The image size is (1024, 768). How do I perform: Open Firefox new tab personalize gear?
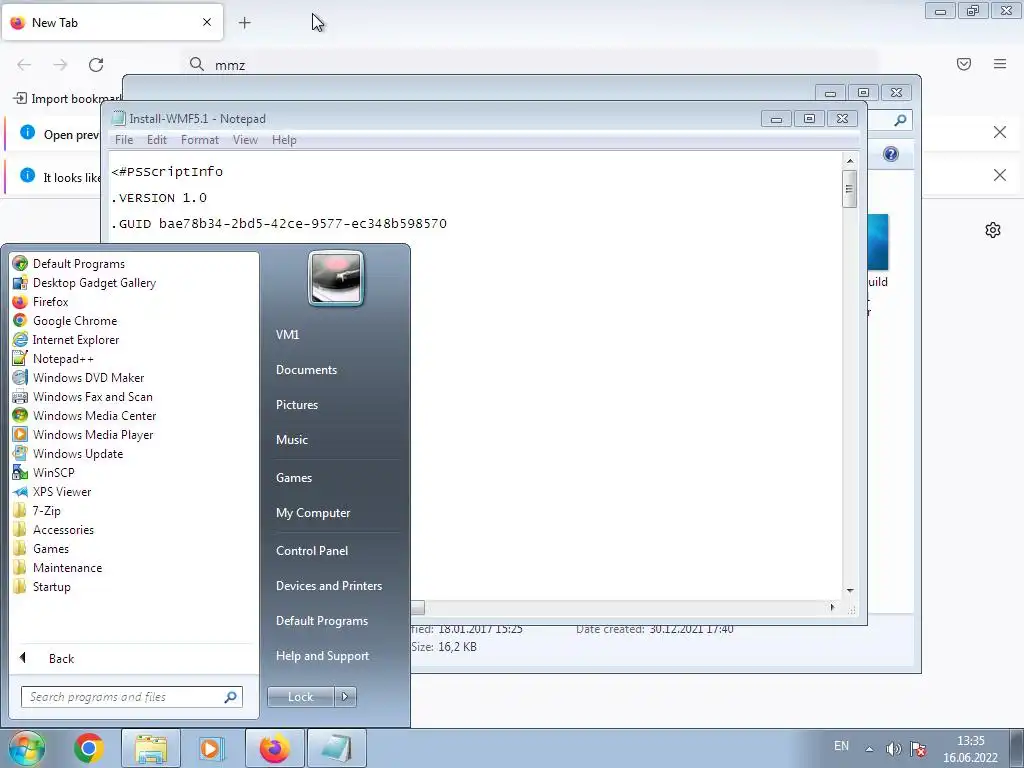click(x=993, y=230)
